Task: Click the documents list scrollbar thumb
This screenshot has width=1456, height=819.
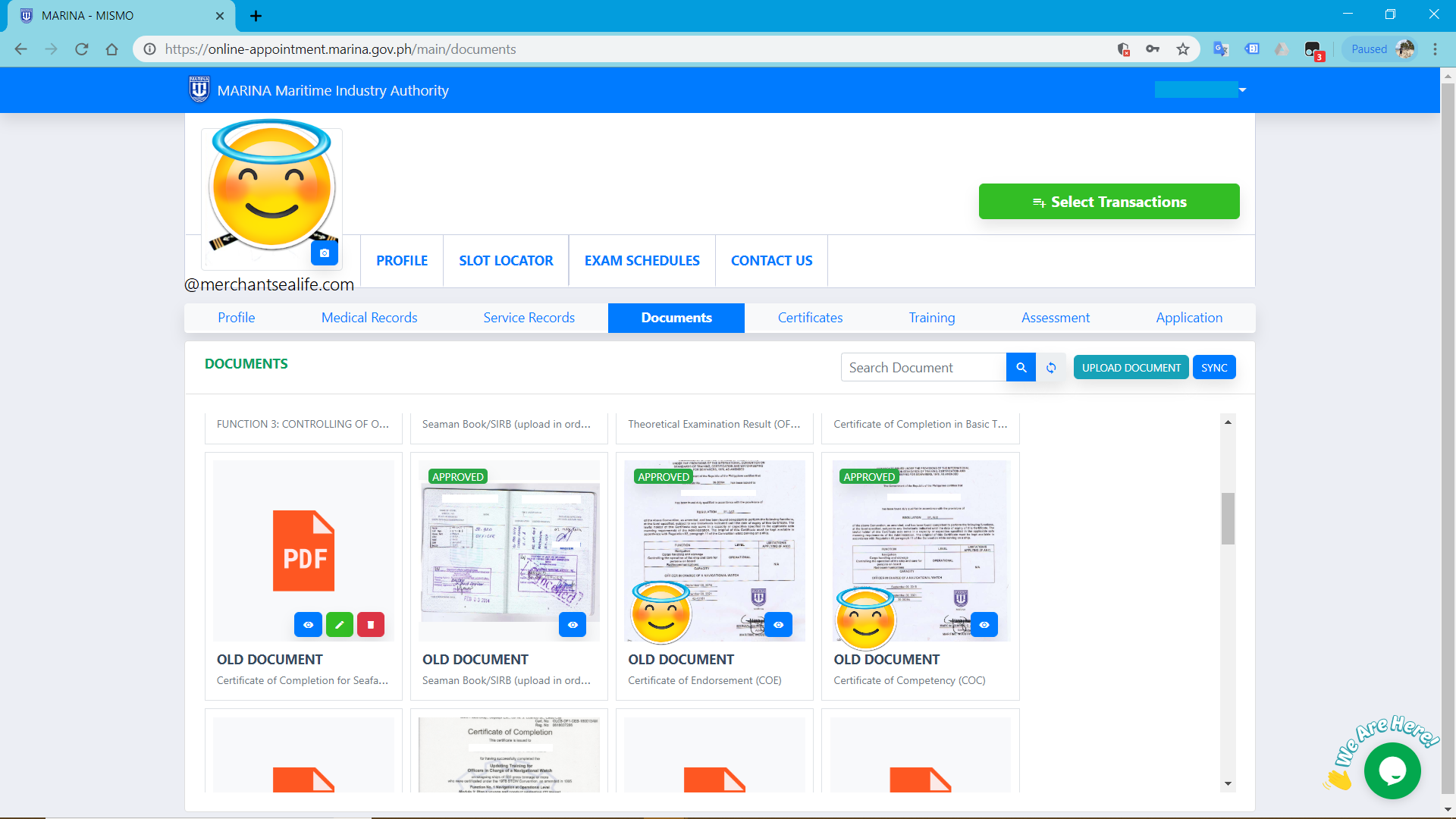Action: (1228, 519)
